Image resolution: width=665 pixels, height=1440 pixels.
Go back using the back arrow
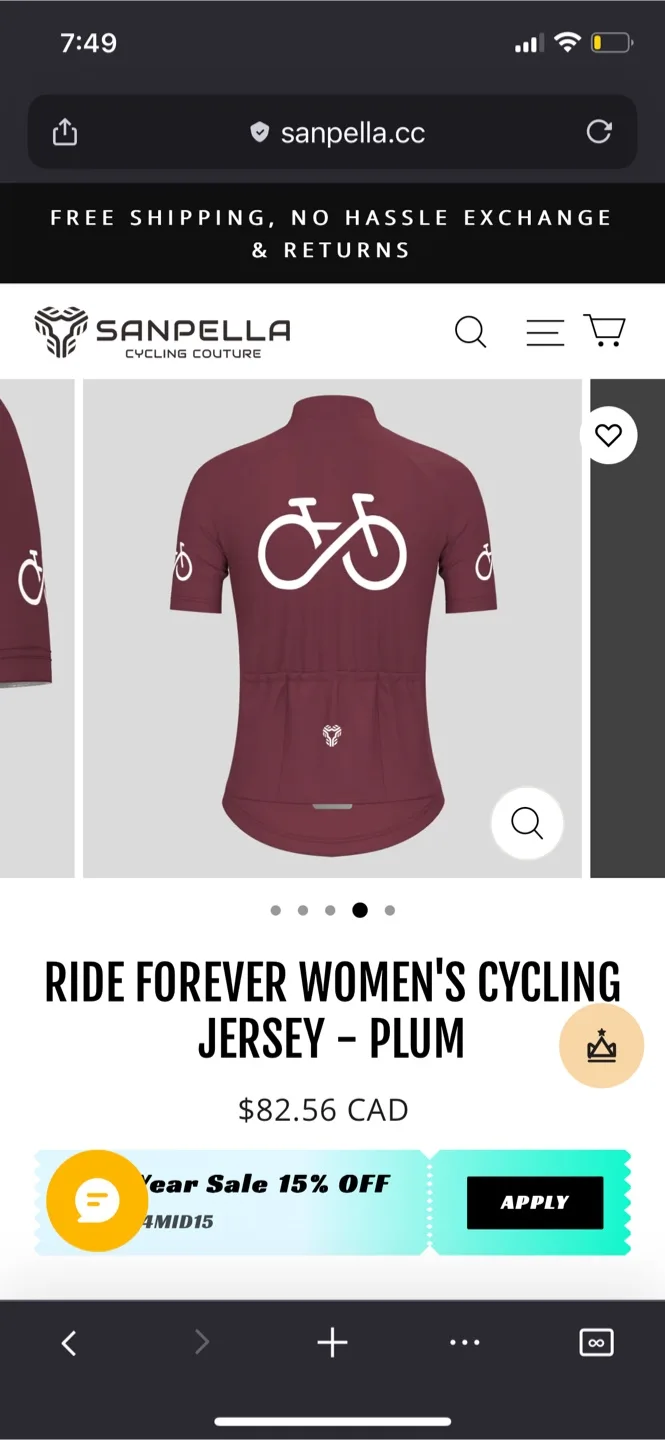69,1343
